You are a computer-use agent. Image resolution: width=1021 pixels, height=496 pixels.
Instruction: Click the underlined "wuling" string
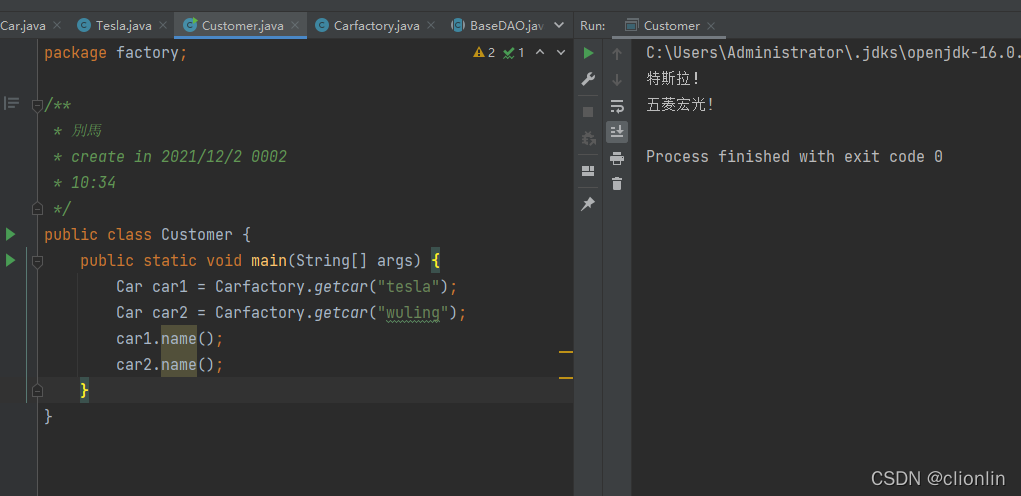413,313
